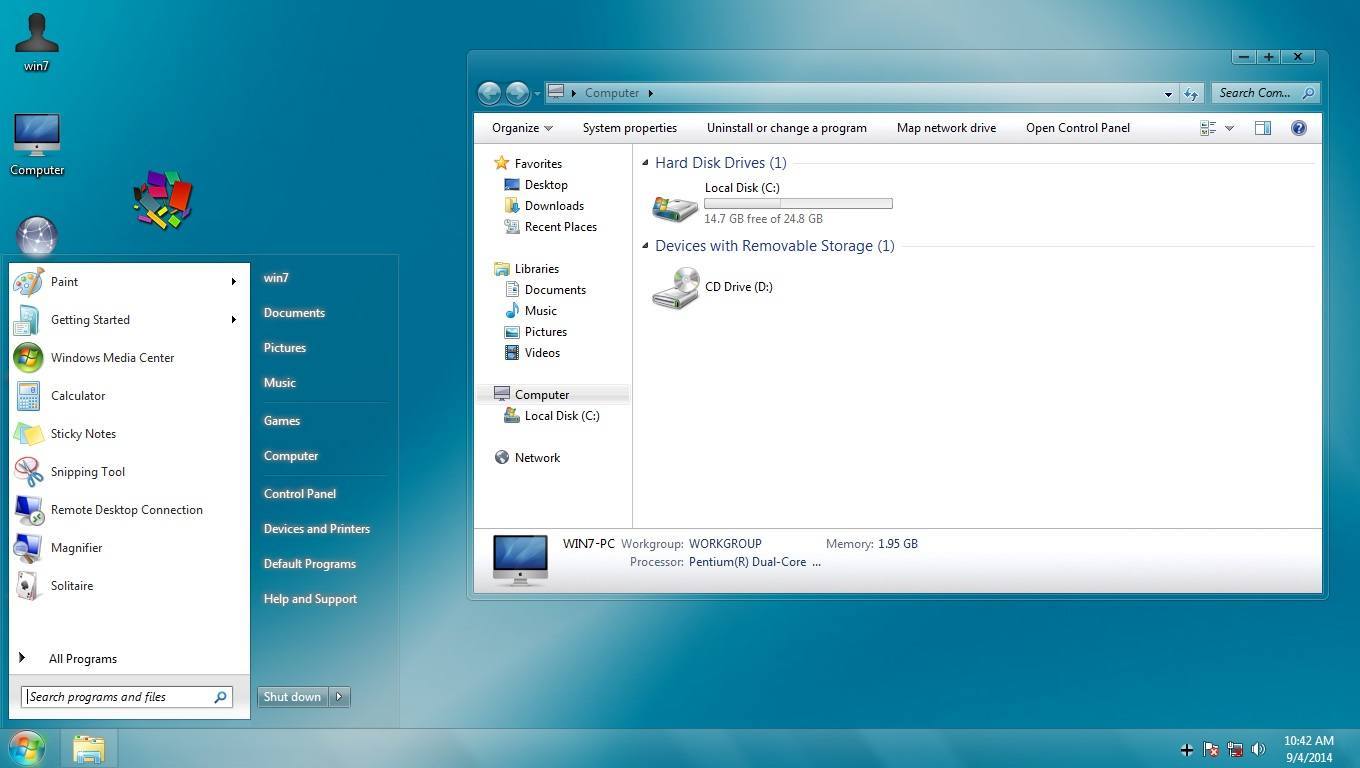Viewport: 1360px width, 768px height.
Task: Click the Explorer Forward arrow button
Action: coord(517,93)
